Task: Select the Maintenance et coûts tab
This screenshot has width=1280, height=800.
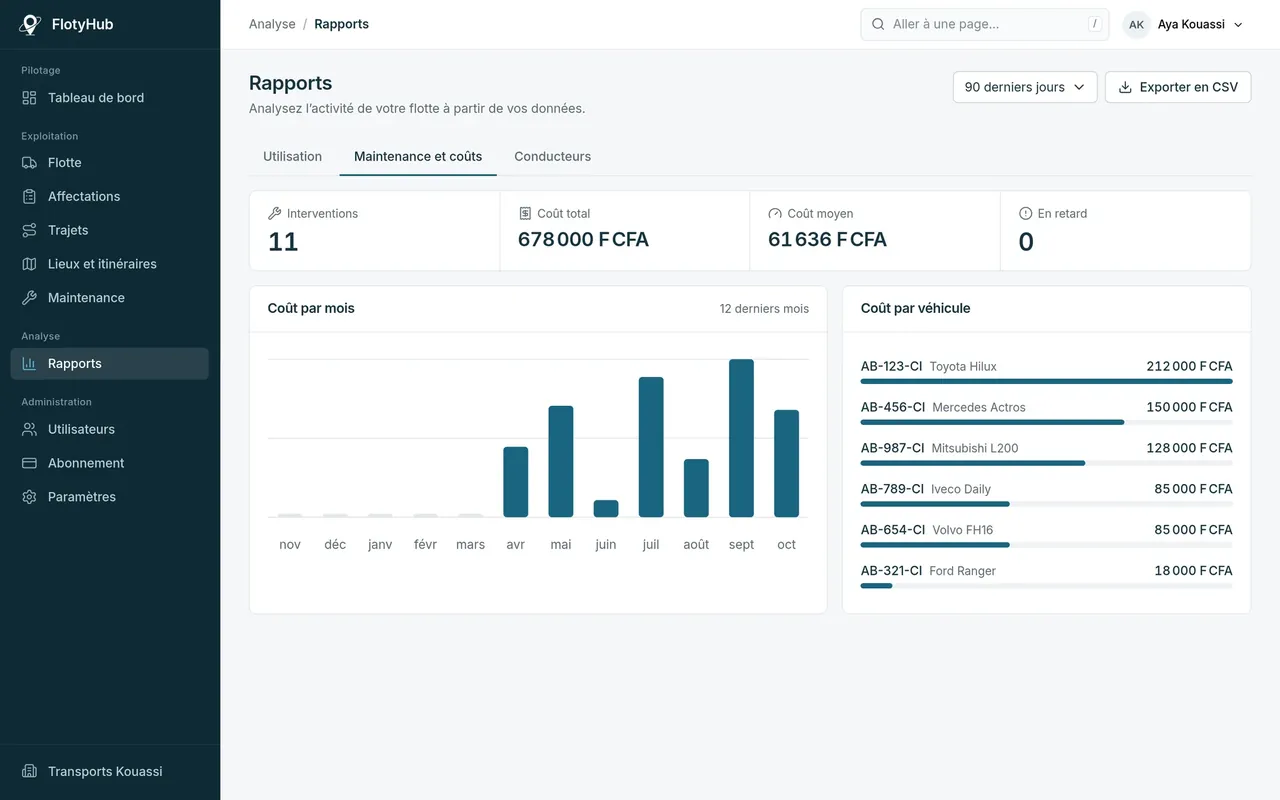Action: (418, 157)
